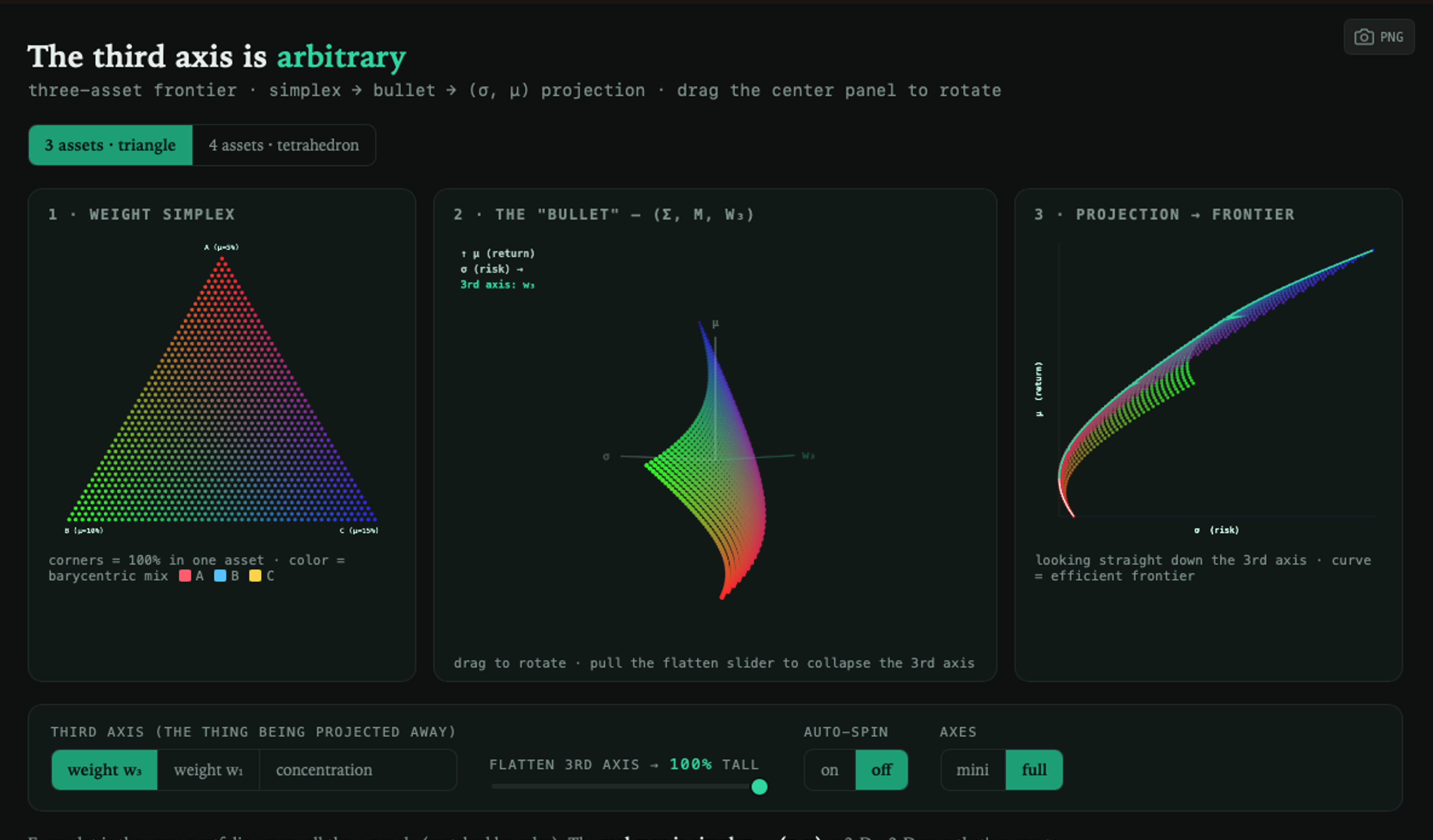1433x840 pixels.
Task: Click the 'σ (risk)' axis label in projection
Action: pyautogui.click(x=1216, y=530)
